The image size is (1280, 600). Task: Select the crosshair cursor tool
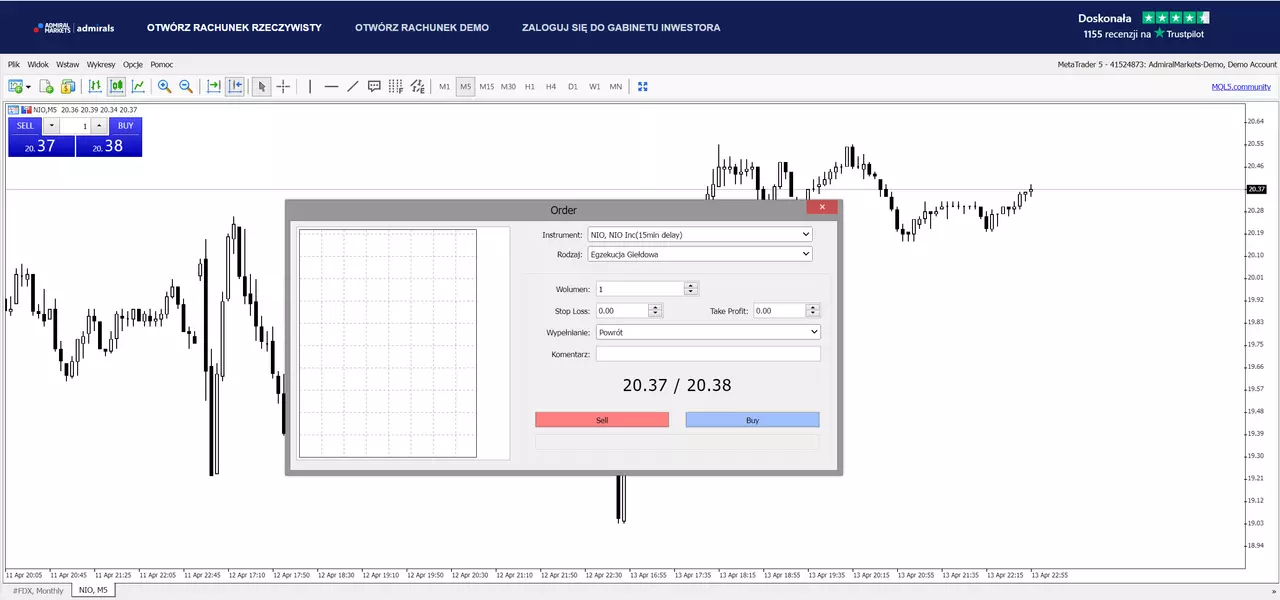pos(283,87)
